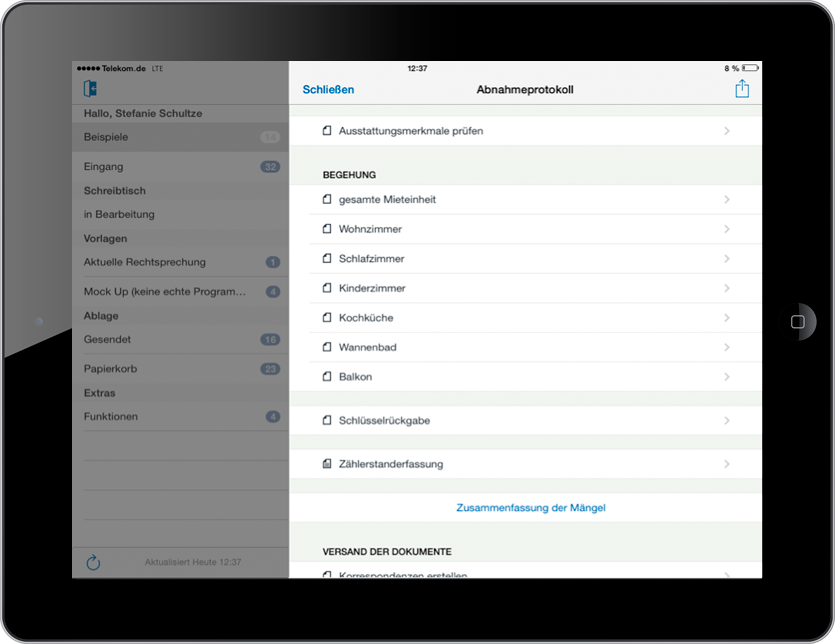835x644 pixels.
Task: Select in Bearbeitung in the sidebar
Action: tap(181, 214)
